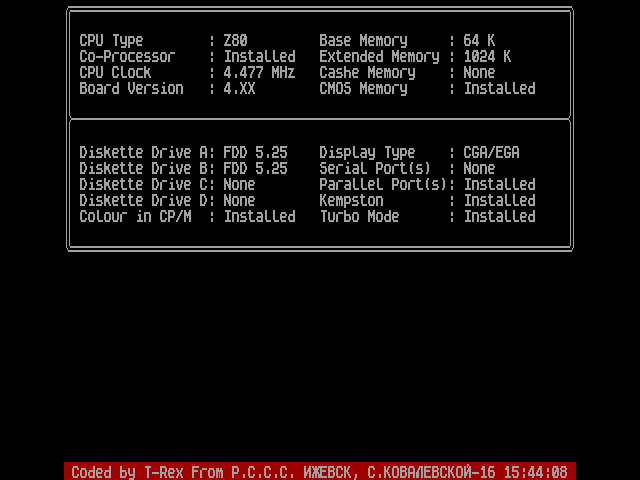640x480 pixels.
Task: Click the 15:44:08 clock in status bar
Action: tap(535, 472)
